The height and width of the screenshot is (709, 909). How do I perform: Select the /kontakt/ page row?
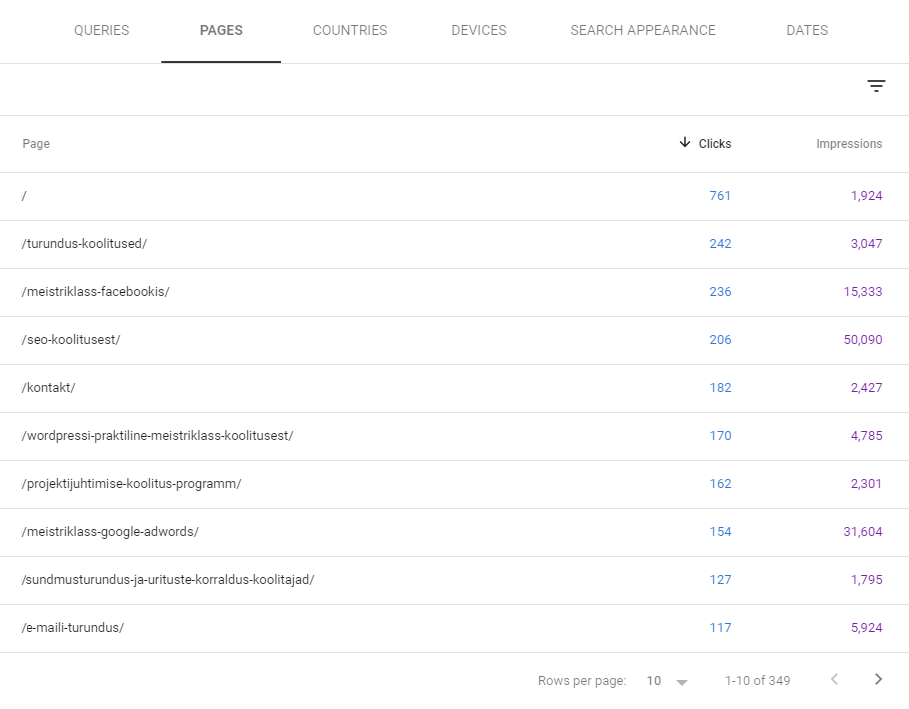tap(49, 388)
